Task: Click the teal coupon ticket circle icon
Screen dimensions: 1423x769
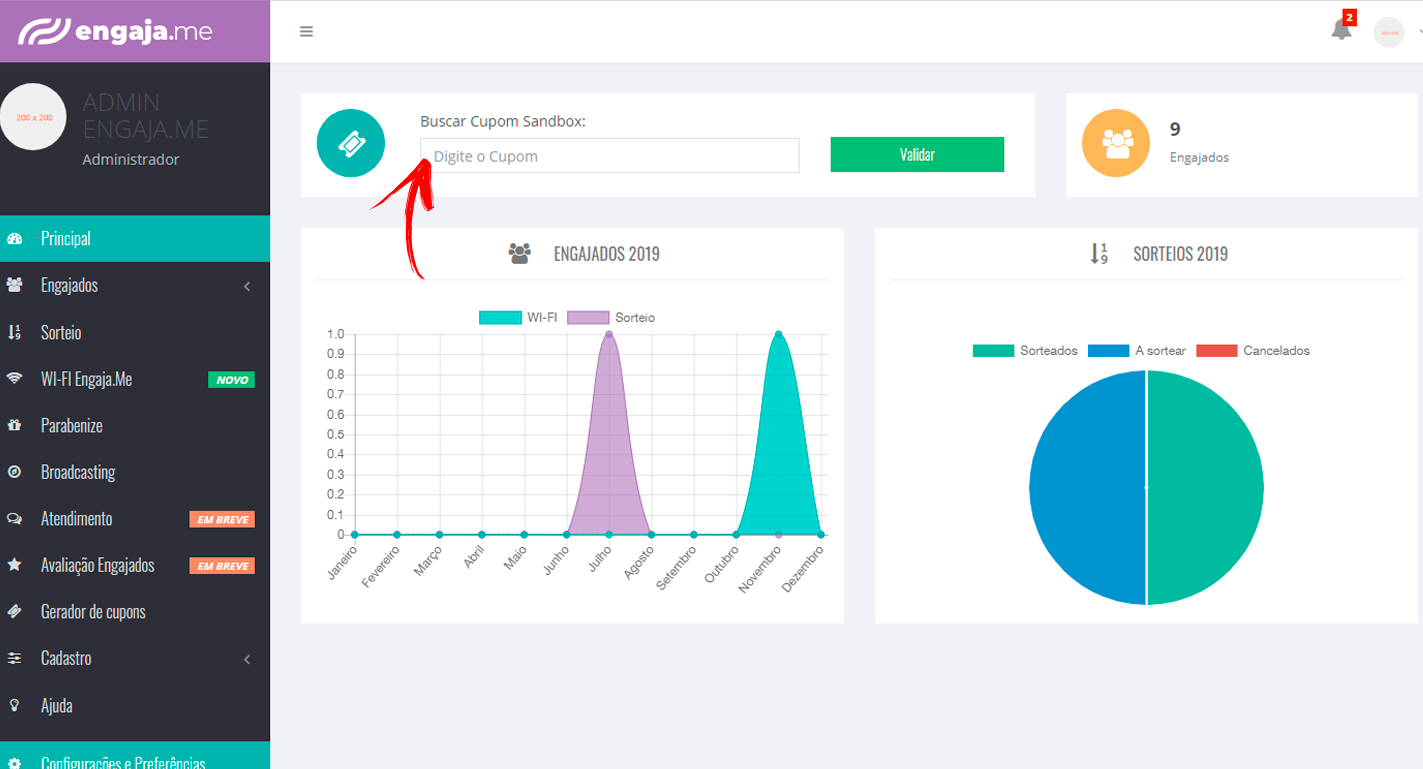Action: point(351,144)
